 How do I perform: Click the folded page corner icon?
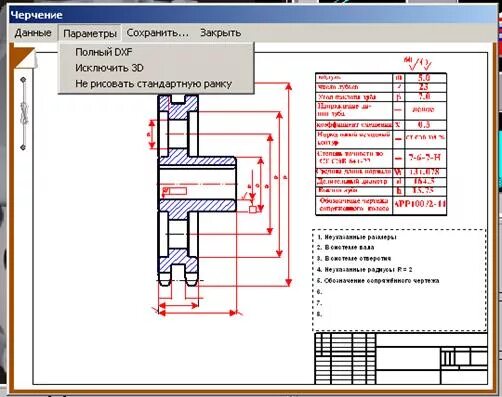[25, 59]
